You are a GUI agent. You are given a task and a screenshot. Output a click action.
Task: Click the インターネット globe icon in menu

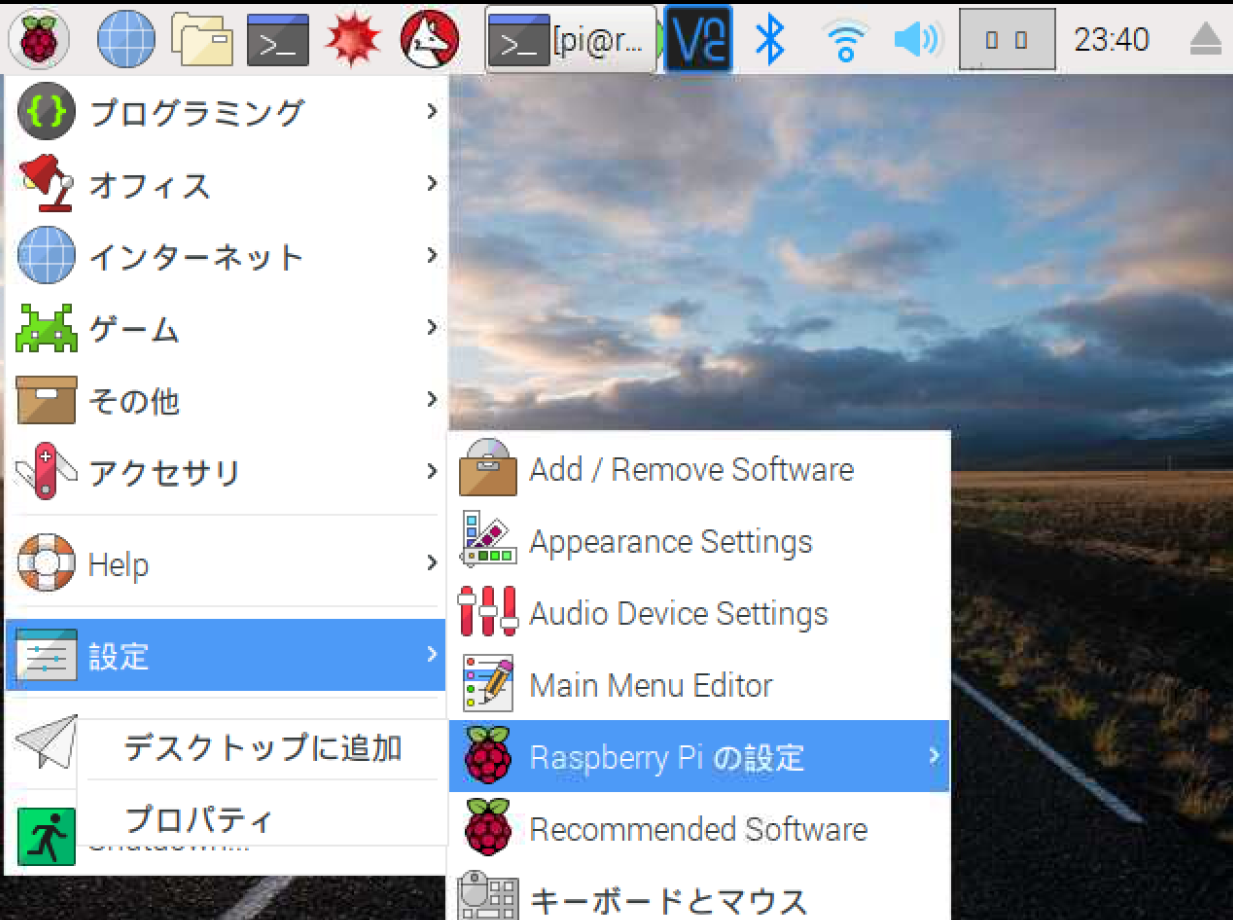pyautogui.click(x=46, y=256)
